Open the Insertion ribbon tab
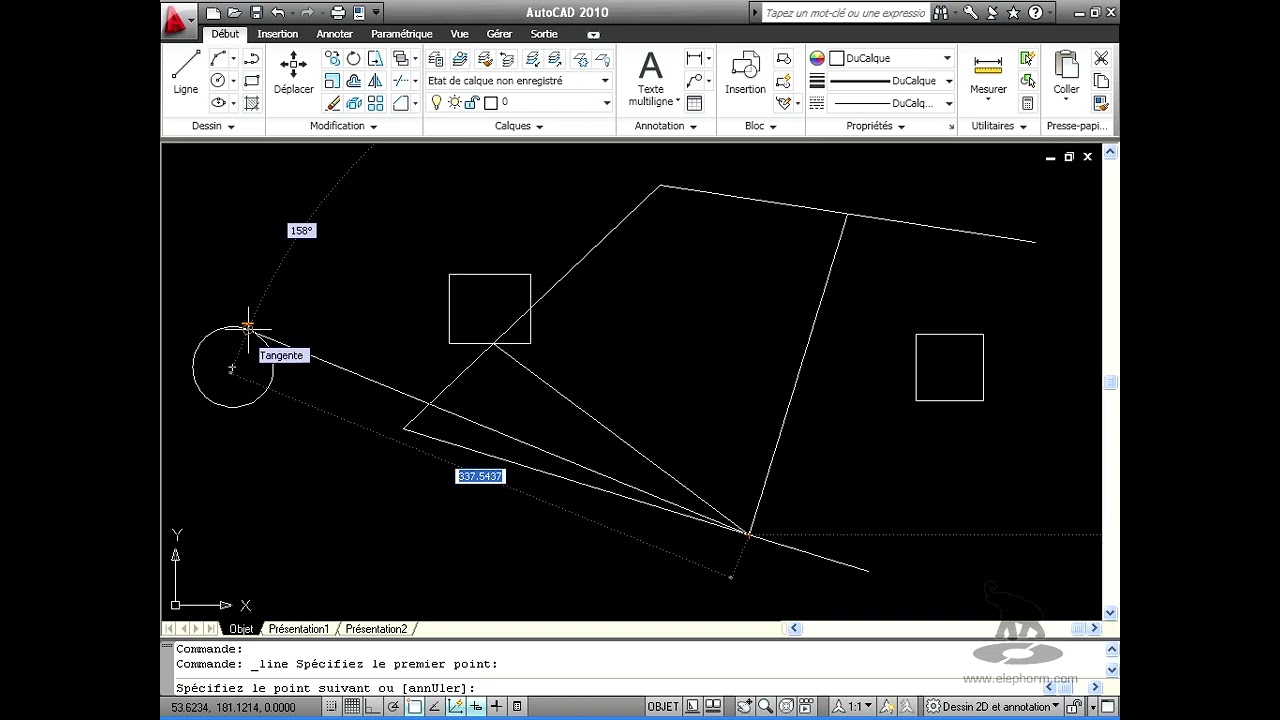 coord(277,34)
